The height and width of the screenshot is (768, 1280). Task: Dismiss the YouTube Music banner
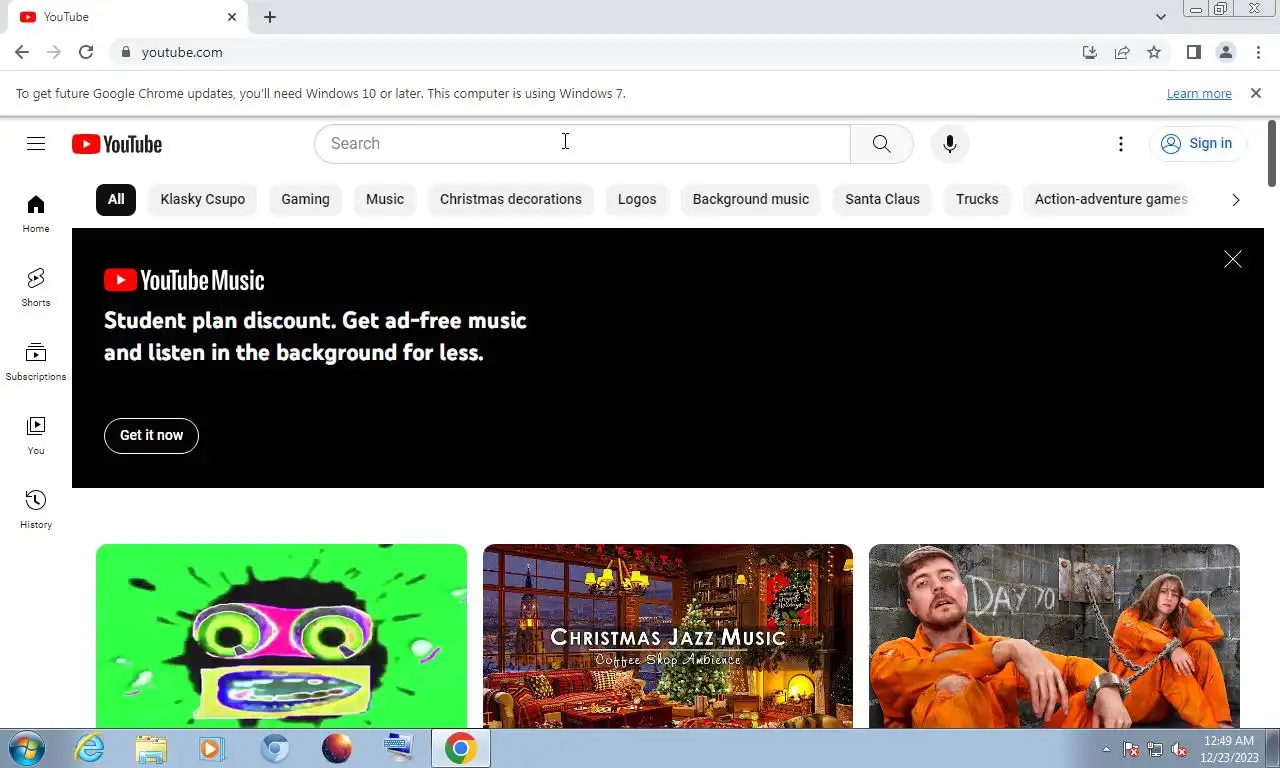point(1233,259)
